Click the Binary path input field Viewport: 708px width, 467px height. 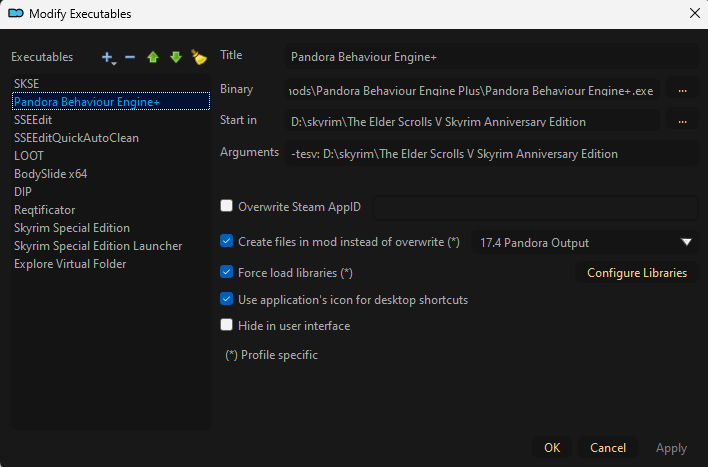(472, 91)
